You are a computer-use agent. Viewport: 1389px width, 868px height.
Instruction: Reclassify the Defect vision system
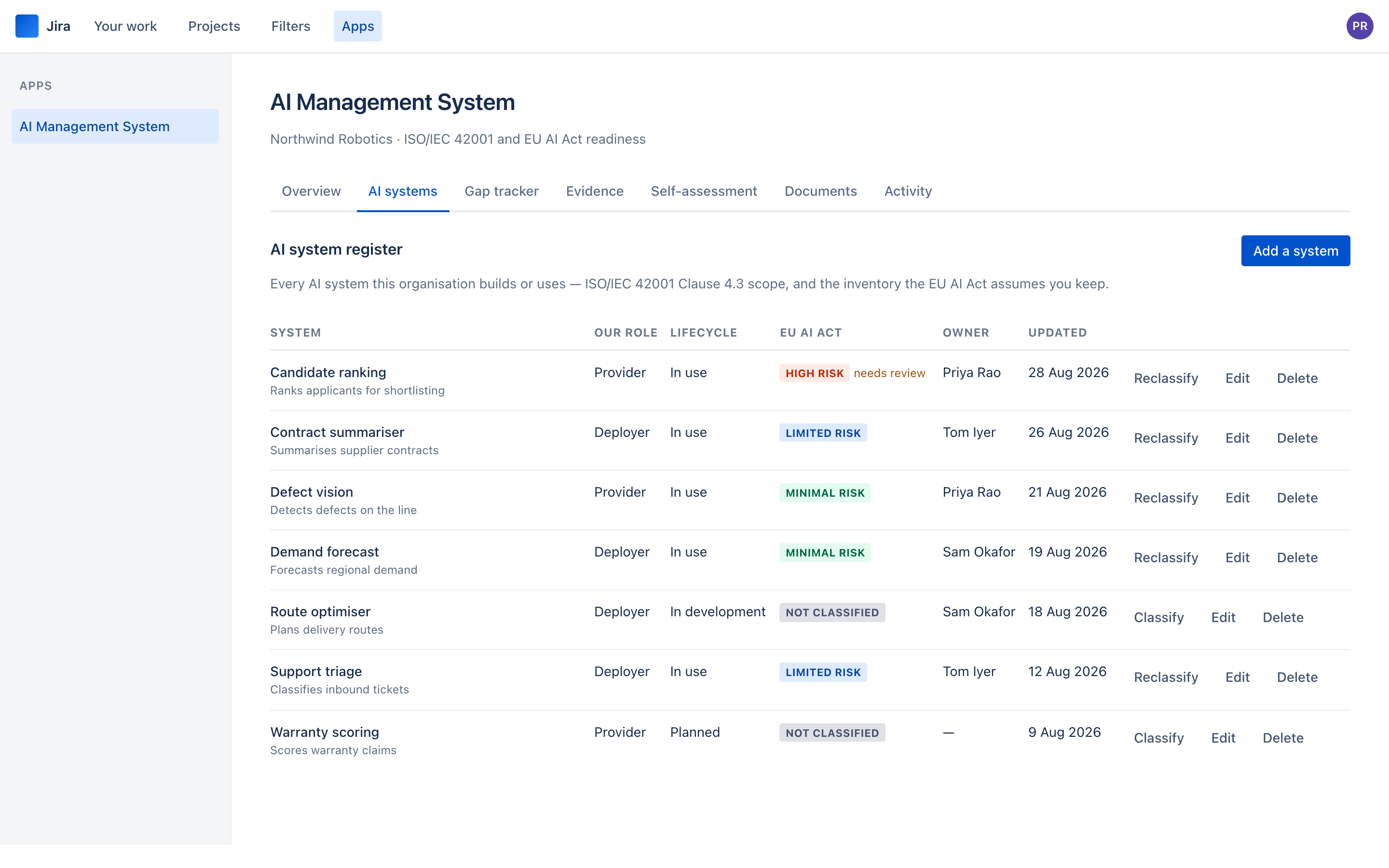(x=1166, y=498)
